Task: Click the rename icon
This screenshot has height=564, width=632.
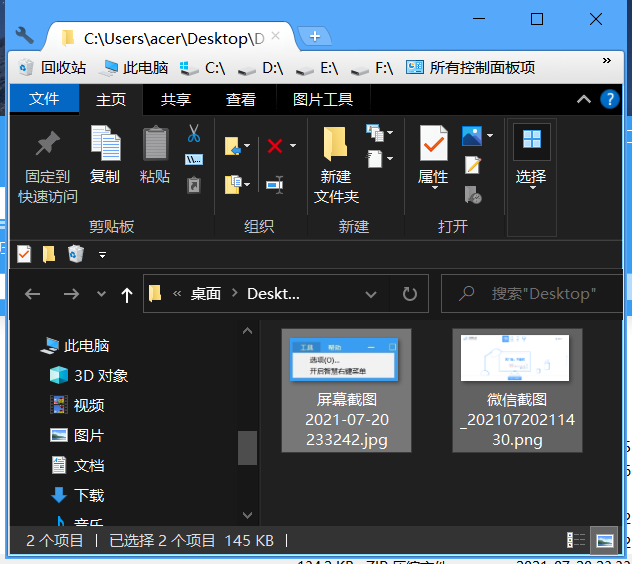Action: click(x=275, y=185)
